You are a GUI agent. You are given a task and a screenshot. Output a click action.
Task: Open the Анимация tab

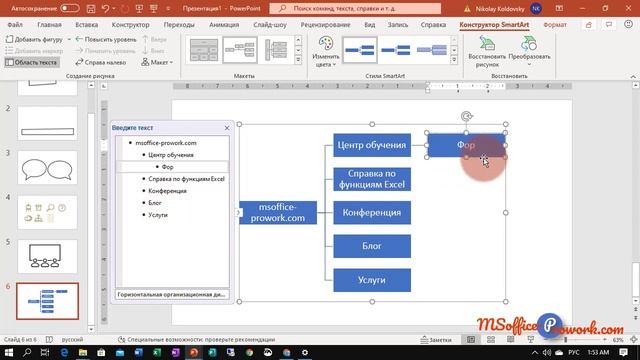tap(224, 25)
